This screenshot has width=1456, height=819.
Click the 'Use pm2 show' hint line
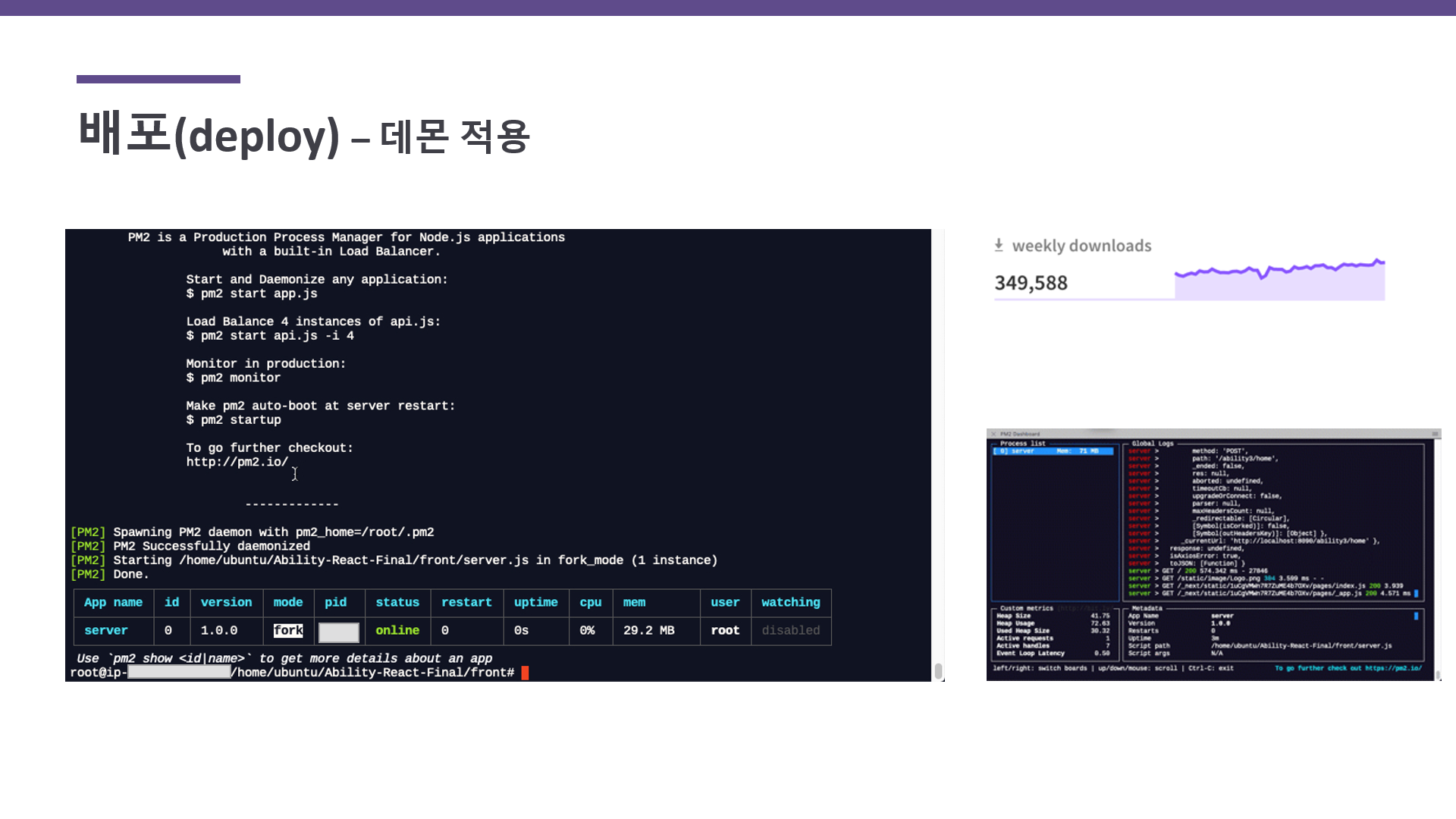284,658
